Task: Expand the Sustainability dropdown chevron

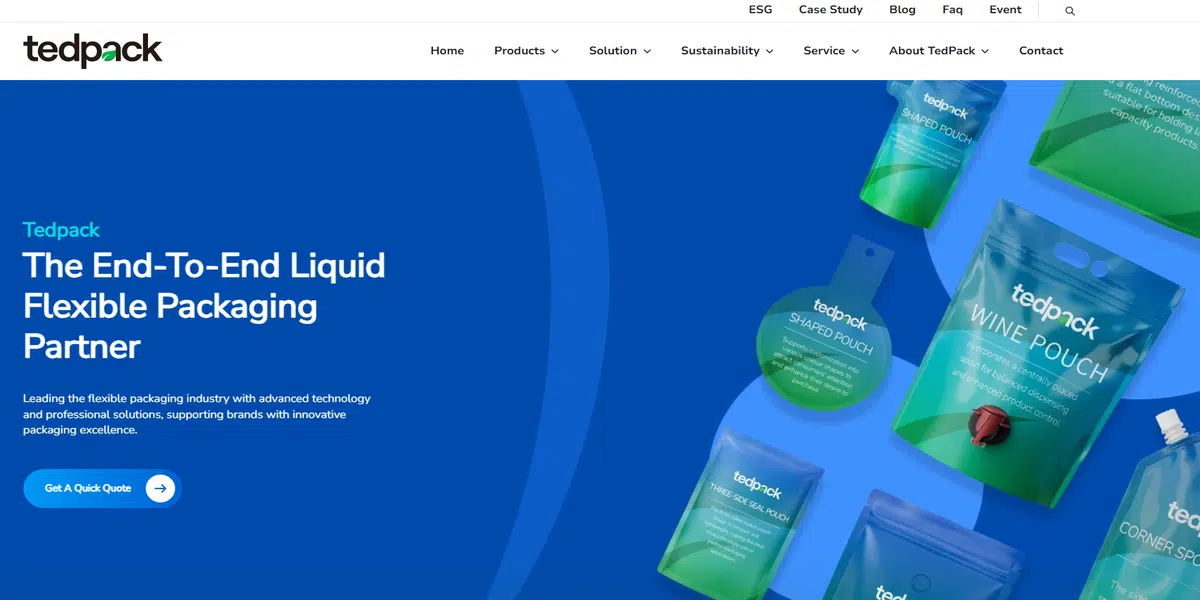Action: tap(769, 51)
